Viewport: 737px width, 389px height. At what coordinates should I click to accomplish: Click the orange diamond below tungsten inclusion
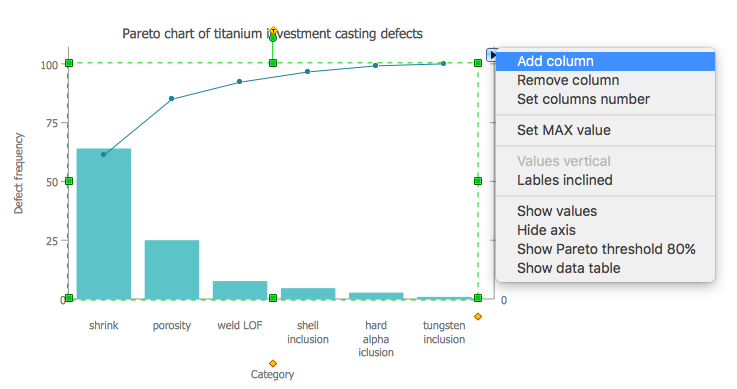(478, 317)
